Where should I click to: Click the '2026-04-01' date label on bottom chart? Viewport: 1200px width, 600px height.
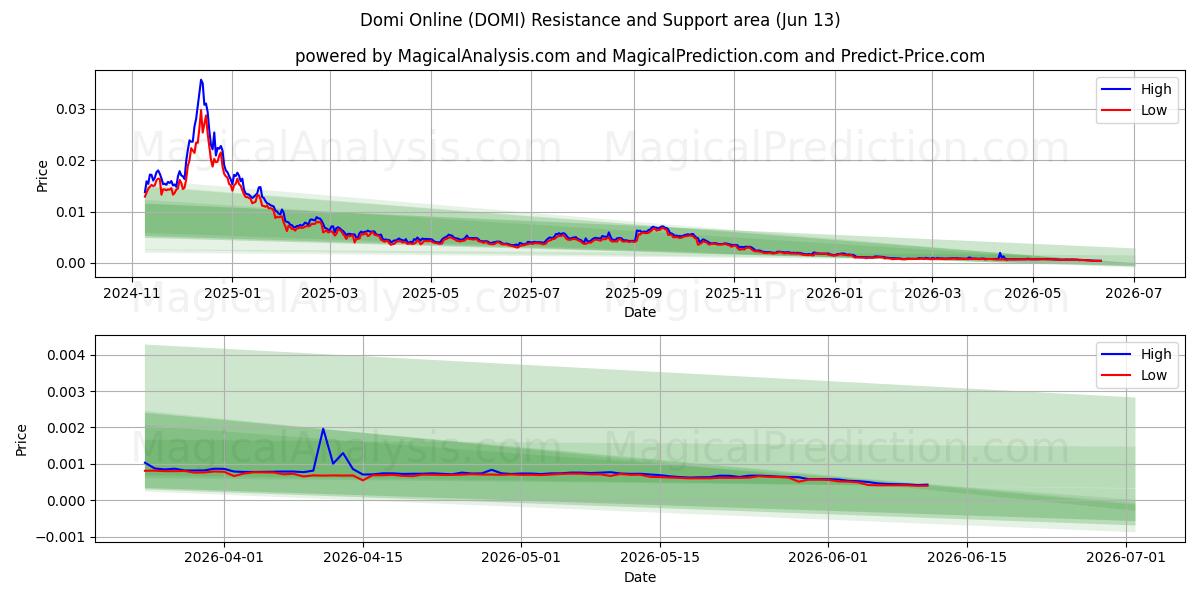click(224, 558)
